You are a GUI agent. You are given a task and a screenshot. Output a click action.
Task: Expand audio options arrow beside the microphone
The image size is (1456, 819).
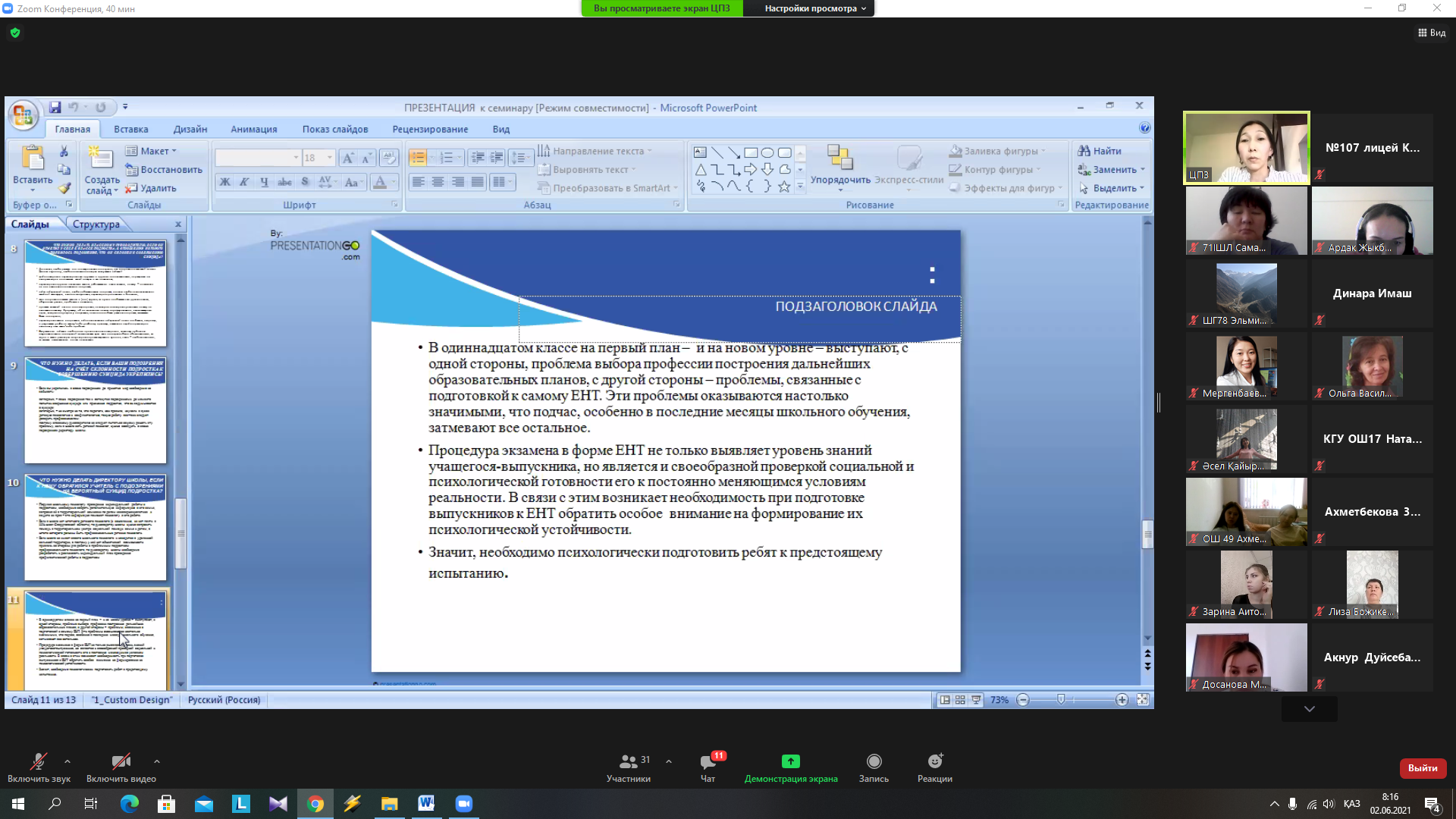click(67, 761)
